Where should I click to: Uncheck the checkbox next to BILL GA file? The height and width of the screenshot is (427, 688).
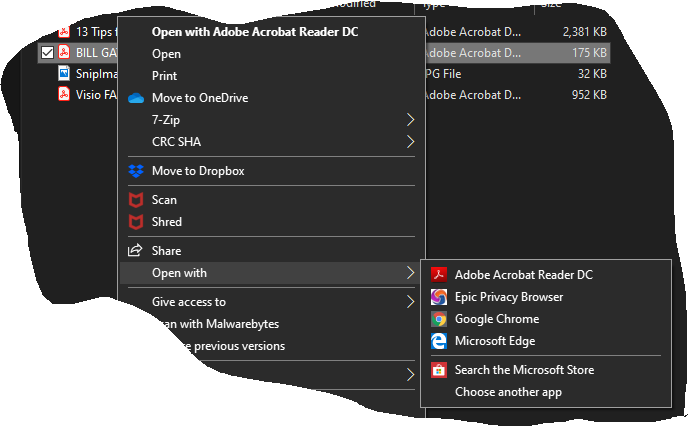click(x=47, y=53)
